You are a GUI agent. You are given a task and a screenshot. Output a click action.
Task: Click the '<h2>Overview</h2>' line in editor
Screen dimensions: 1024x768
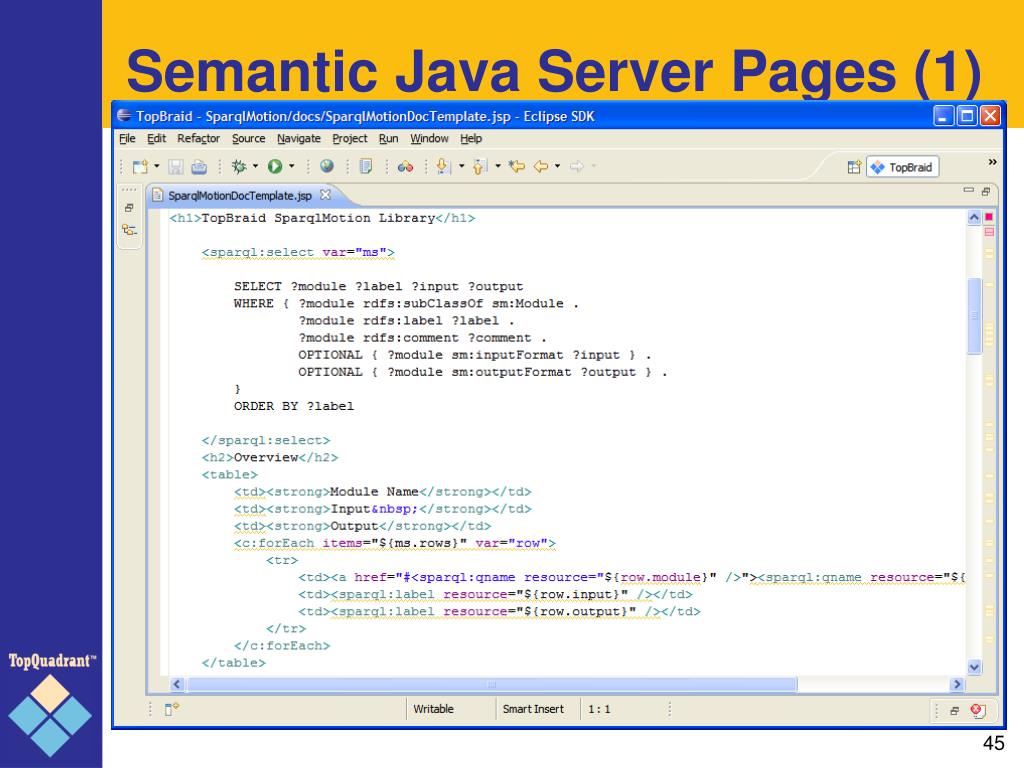click(x=270, y=457)
